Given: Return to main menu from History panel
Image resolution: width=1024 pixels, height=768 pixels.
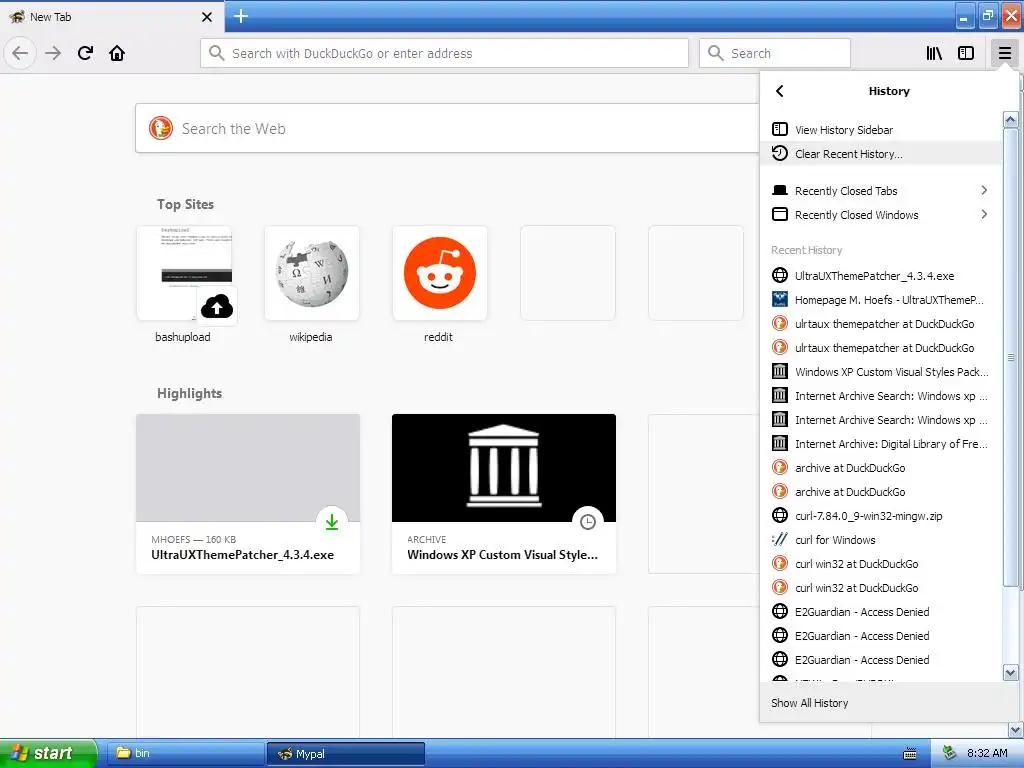Looking at the screenshot, I should [779, 91].
